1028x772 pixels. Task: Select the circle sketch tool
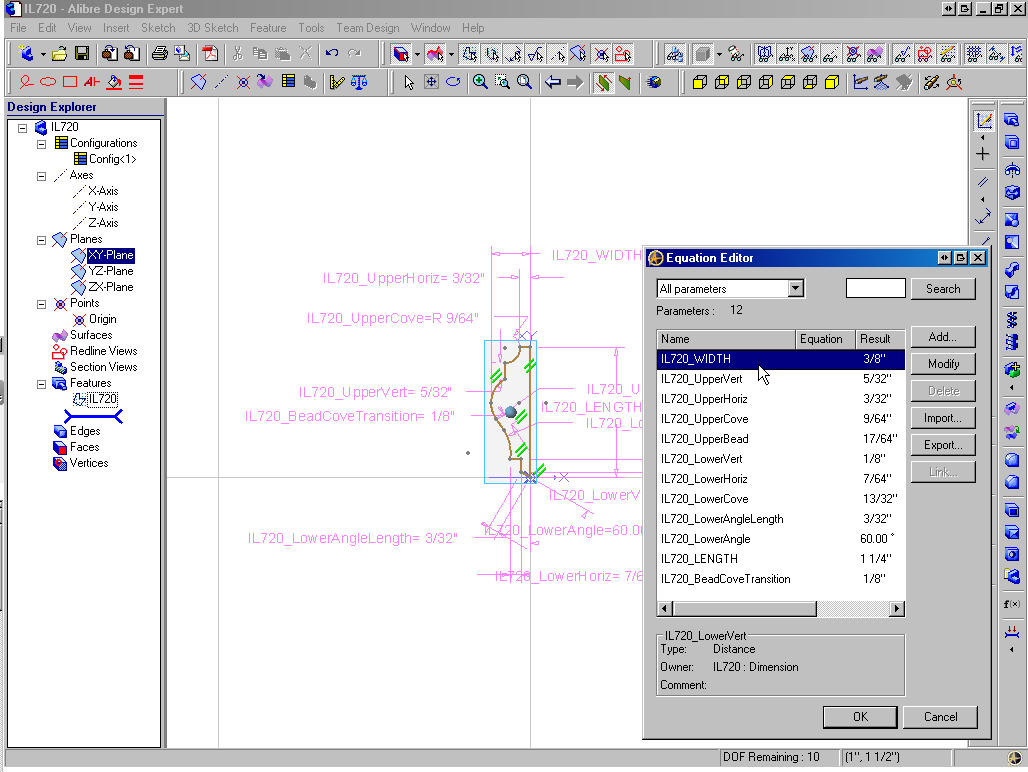(25, 81)
